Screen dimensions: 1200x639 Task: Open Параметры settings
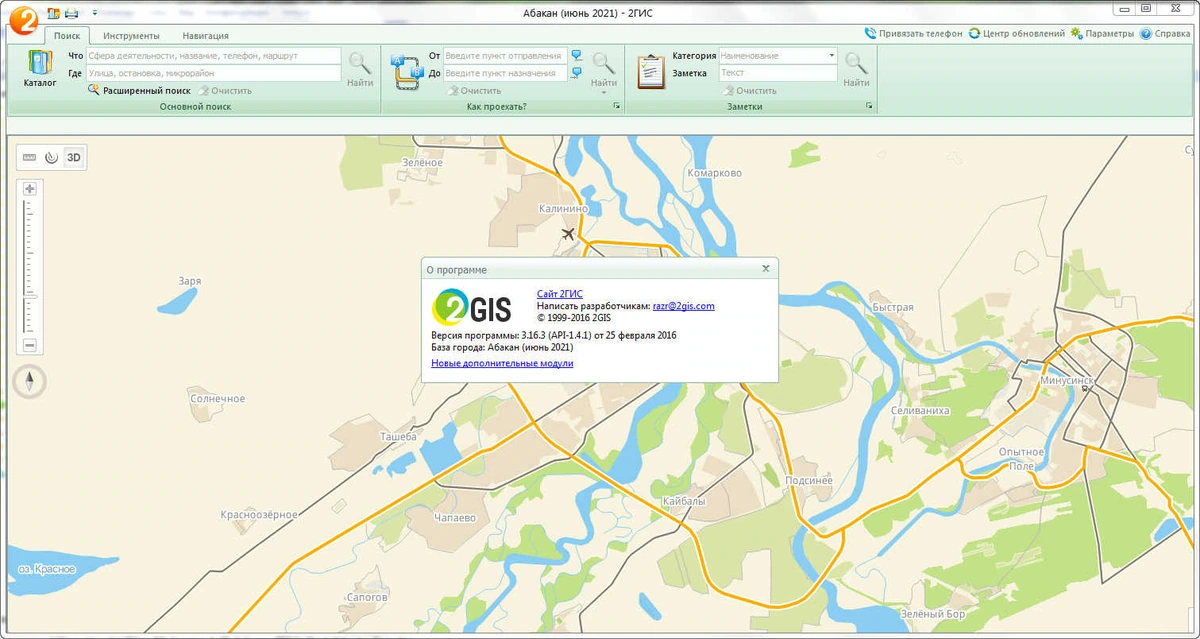click(1102, 33)
